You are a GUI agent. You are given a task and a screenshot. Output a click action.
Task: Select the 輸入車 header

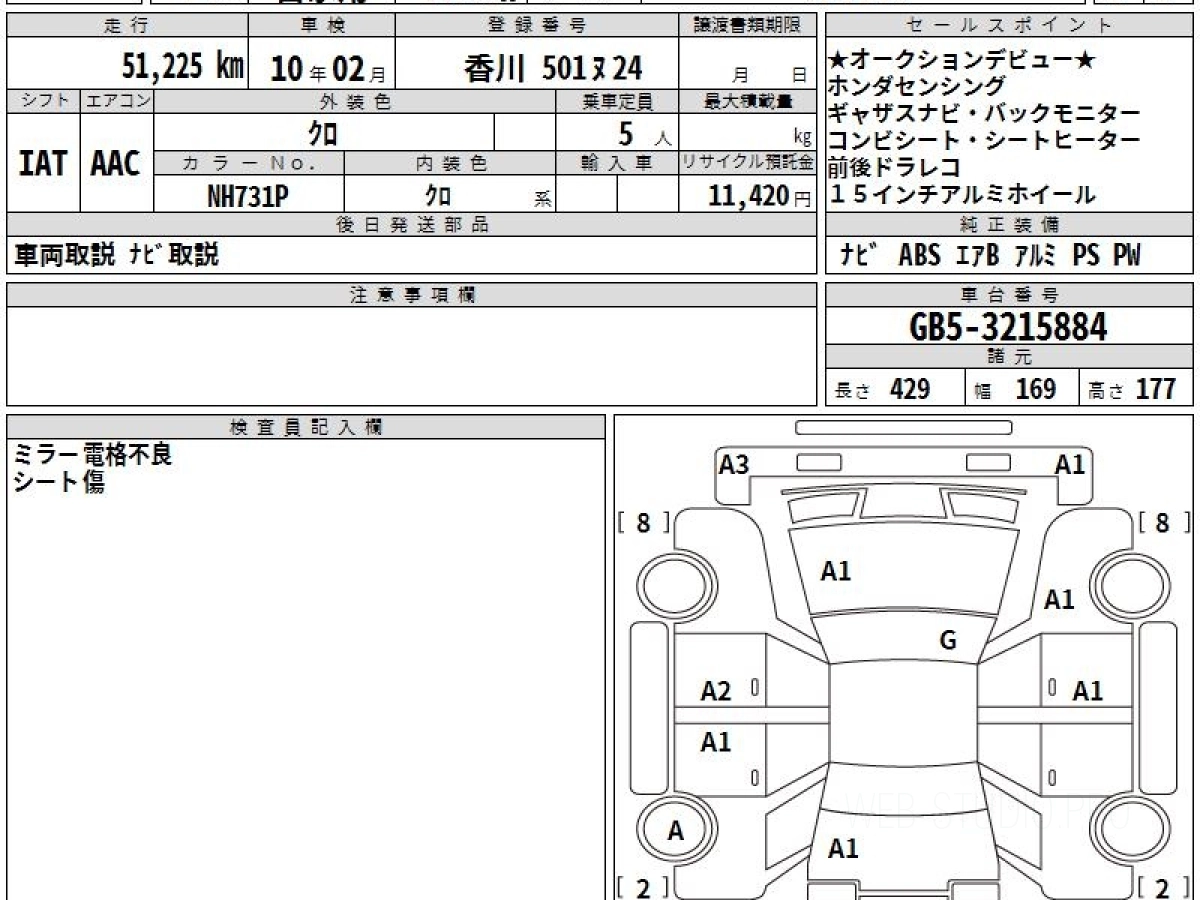(x=617, y=163)
